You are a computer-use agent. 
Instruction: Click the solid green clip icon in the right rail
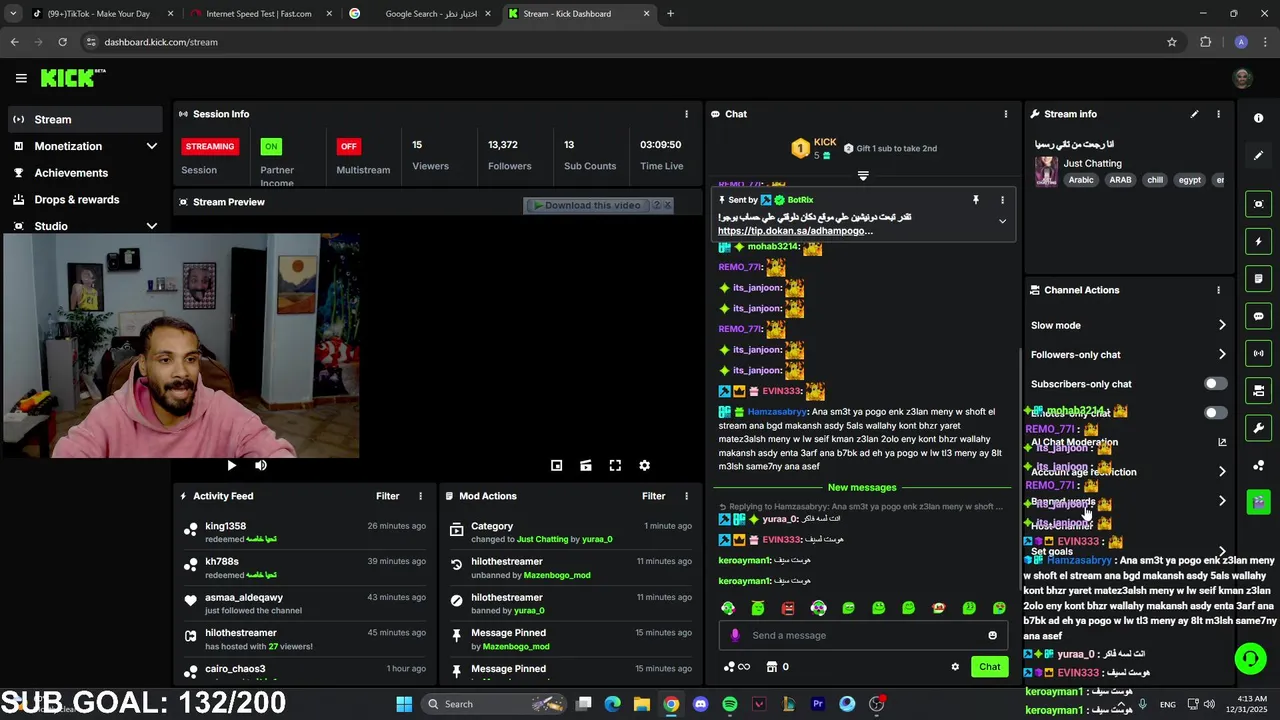click(1258, 502)
